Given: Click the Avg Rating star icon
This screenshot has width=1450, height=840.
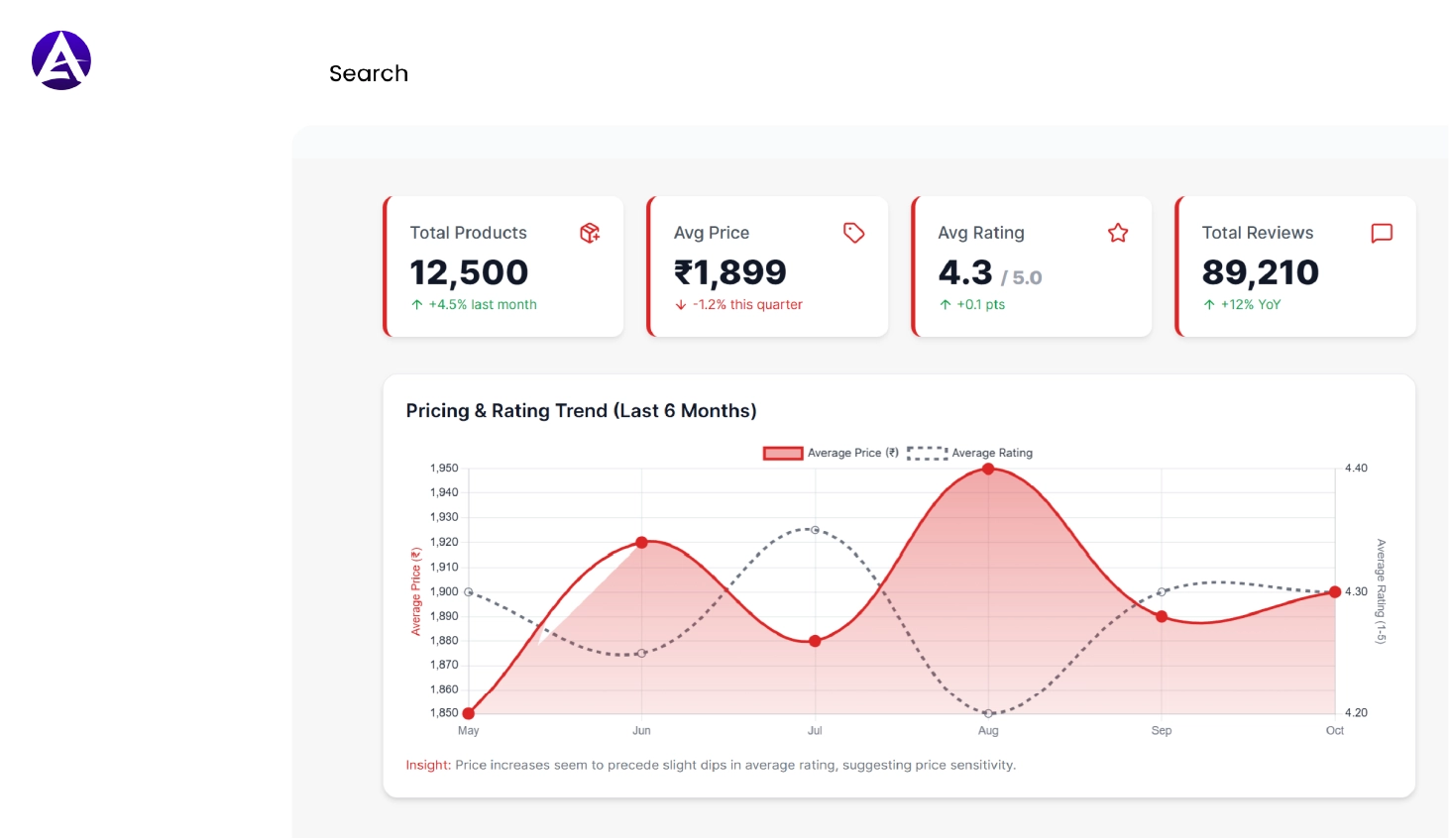Looking at the screenshot, I should 1118,233.
